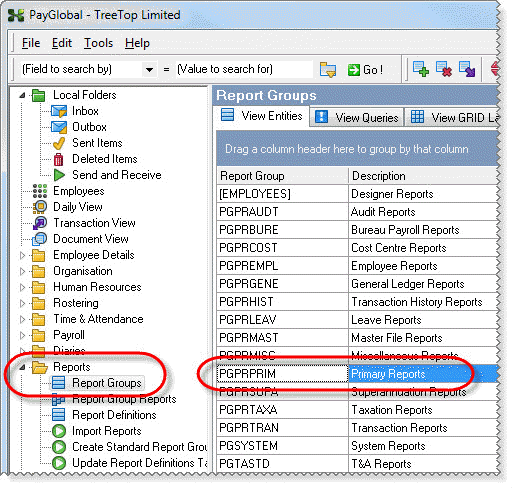The image size is (517, 492).
Task: Open the Transaction View icon
Action: (x=40, y=223)
